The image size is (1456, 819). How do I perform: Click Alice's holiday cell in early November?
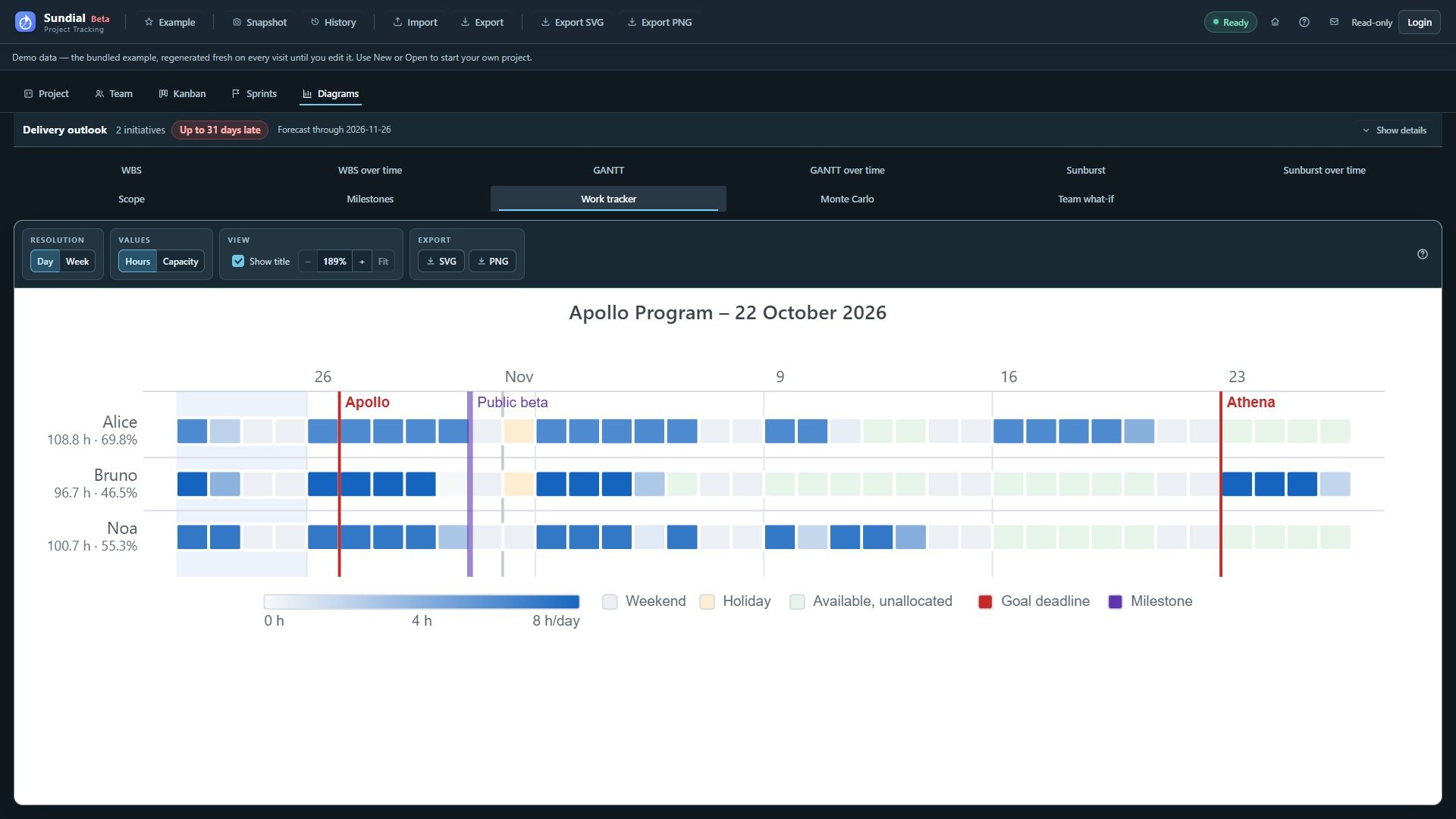[519, 431]
